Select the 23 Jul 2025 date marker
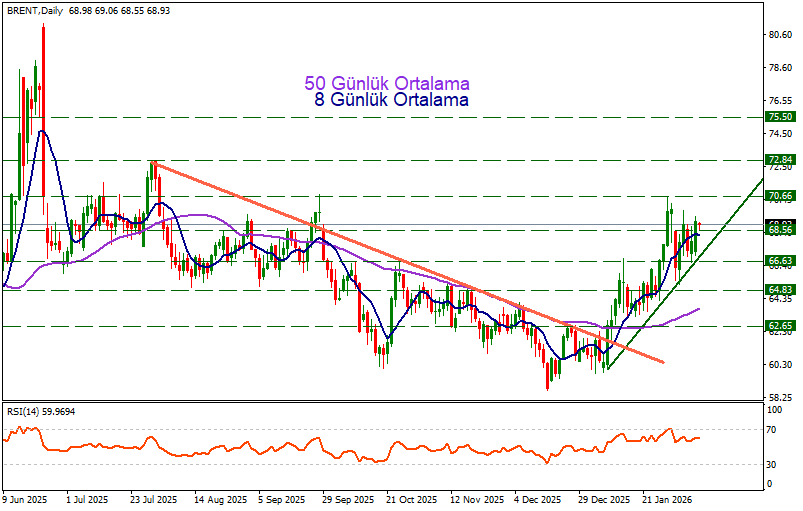Screen dimensions: 803x511 click(153, 498)
